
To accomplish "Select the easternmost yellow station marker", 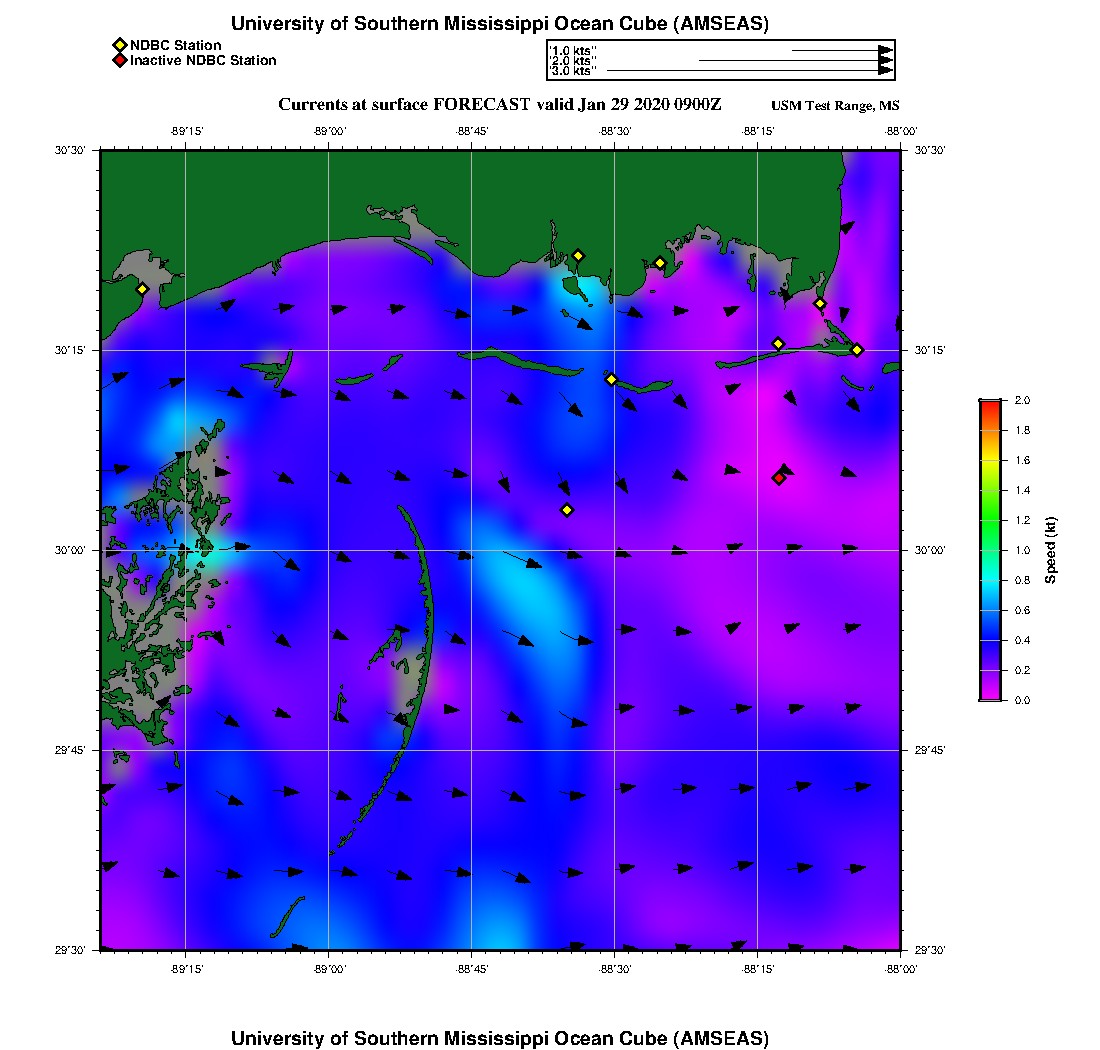I will pyautogui.click(x=857, y=349).
